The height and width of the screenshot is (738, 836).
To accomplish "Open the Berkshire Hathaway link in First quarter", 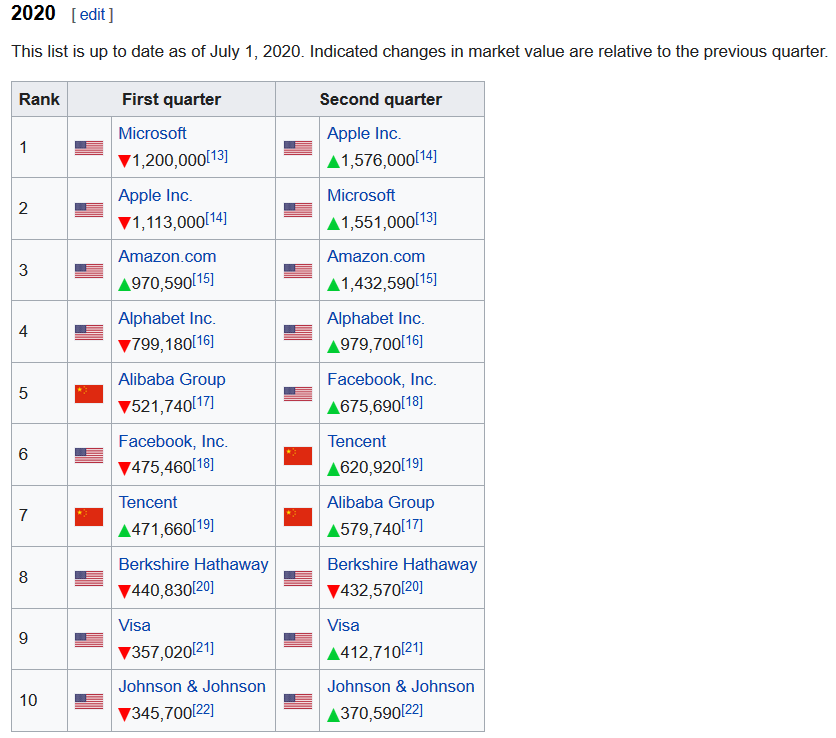I will 193,564.
